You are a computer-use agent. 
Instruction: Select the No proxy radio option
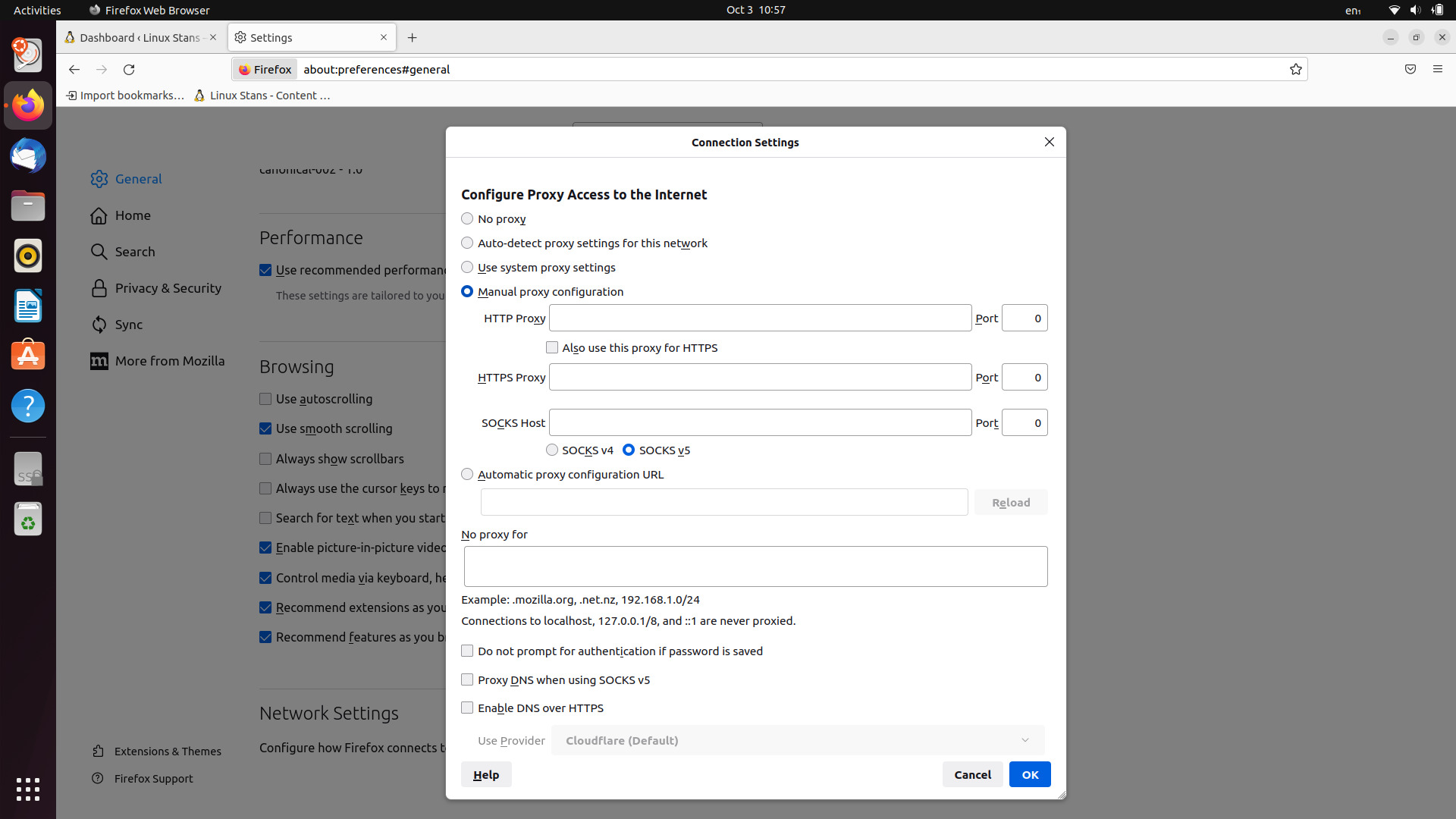[467, 218]
